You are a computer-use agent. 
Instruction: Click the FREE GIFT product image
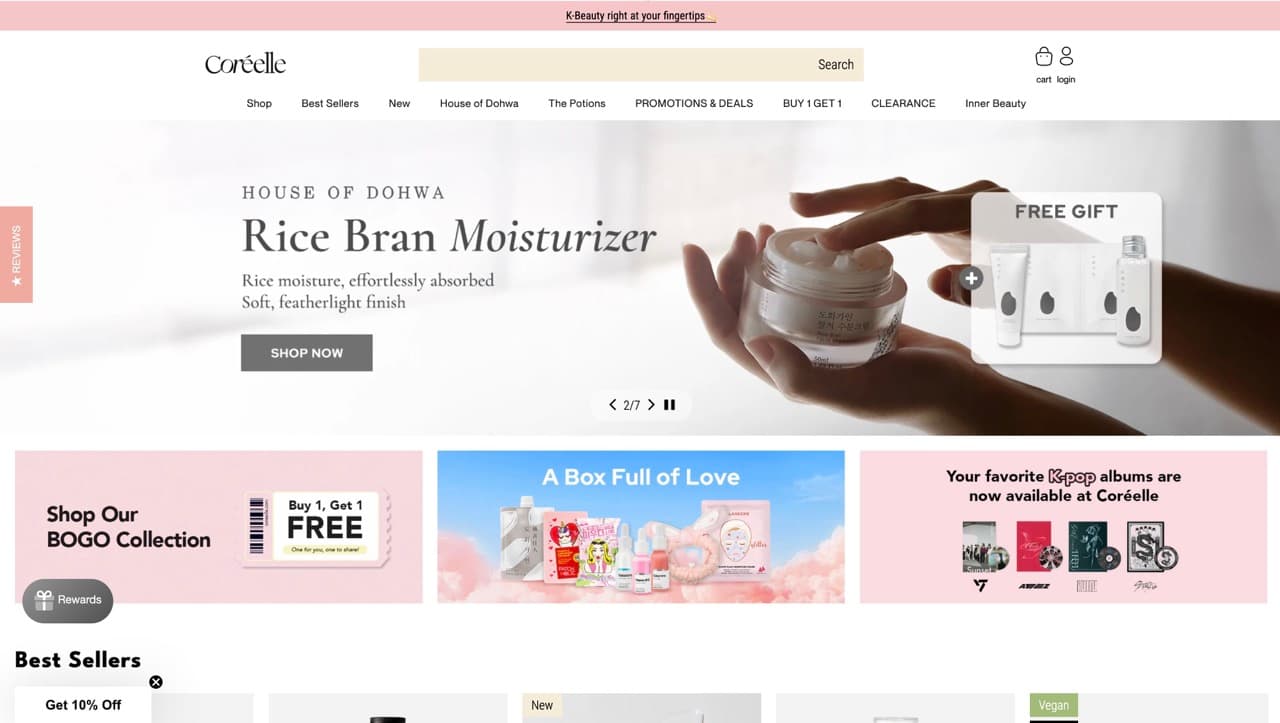(x=1066, y=278)
